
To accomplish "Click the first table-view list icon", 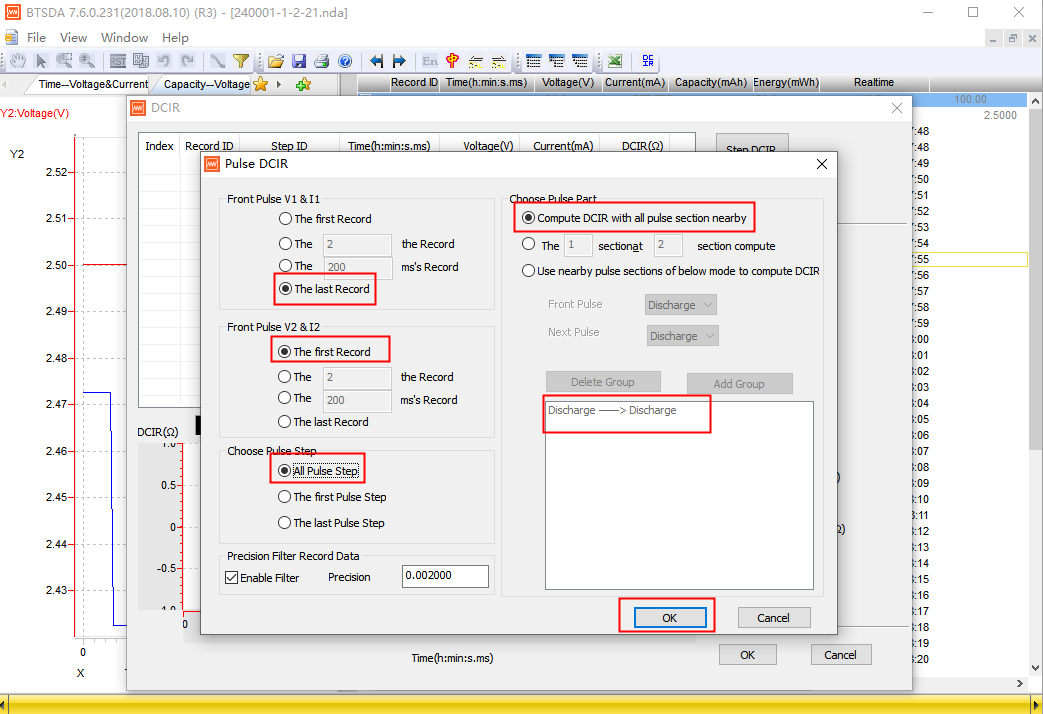I will 533,61.
